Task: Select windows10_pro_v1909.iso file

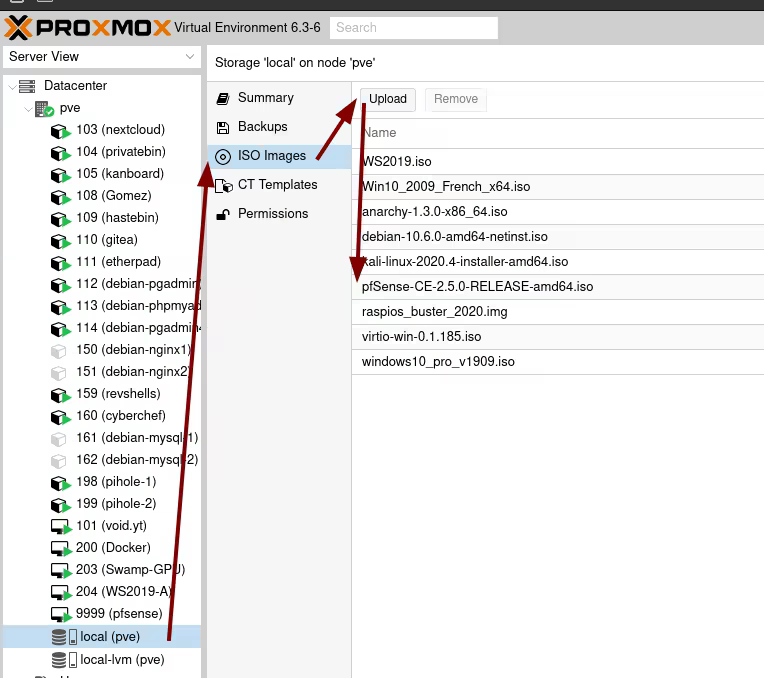Action: click(558, 362)
